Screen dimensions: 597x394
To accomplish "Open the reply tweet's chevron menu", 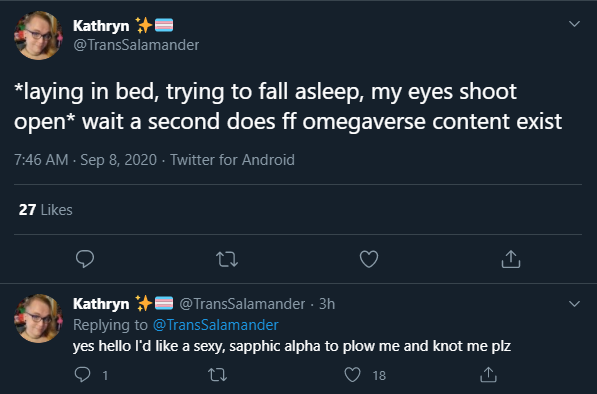I will (x=574, y=304).
